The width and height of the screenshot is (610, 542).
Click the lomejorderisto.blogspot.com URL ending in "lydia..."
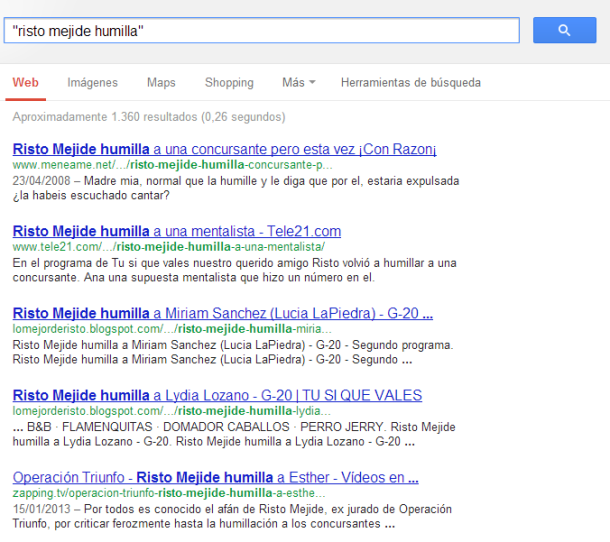coord(172,411)
